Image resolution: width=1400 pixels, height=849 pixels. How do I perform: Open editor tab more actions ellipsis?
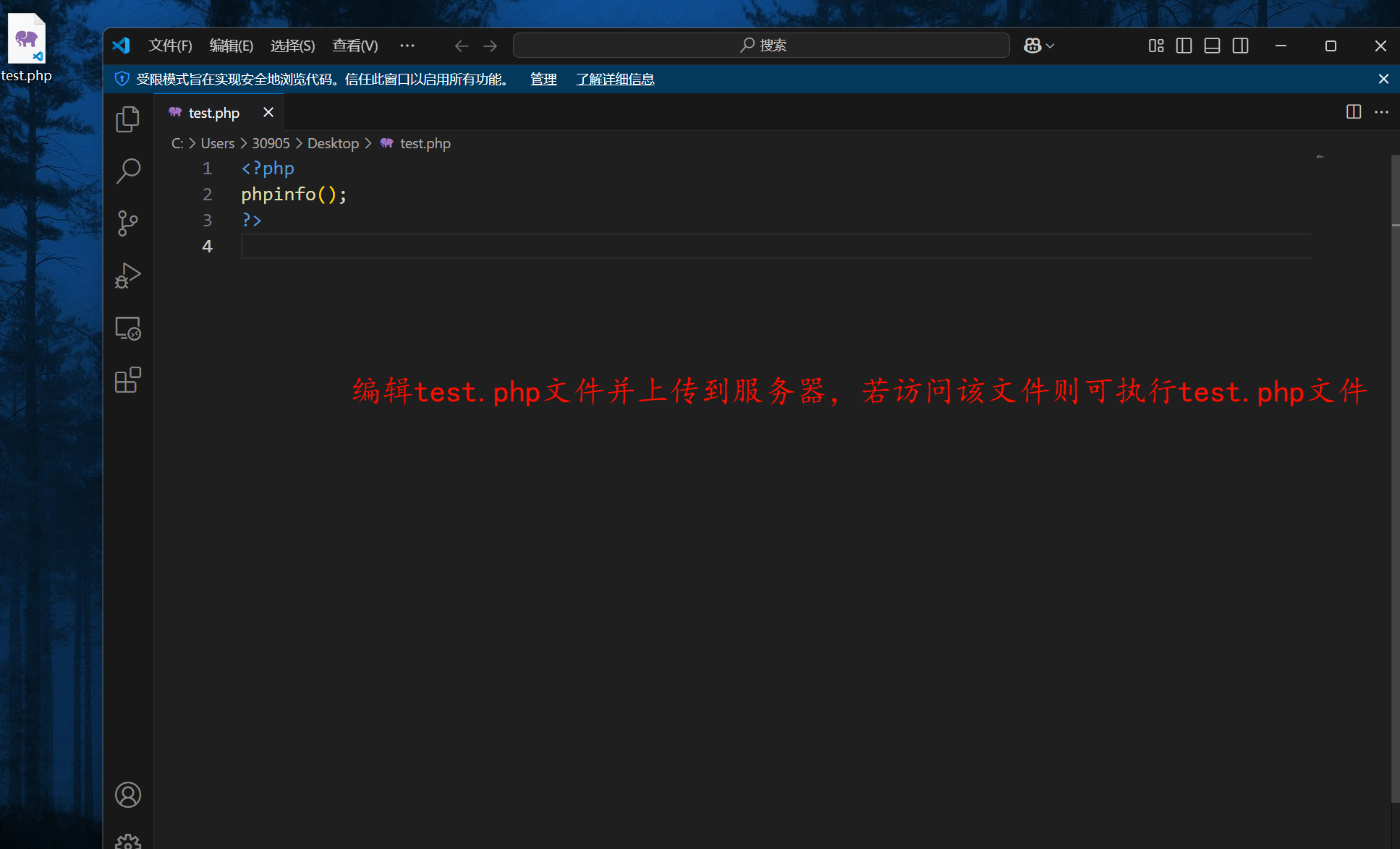click(x=1381, y=112)
